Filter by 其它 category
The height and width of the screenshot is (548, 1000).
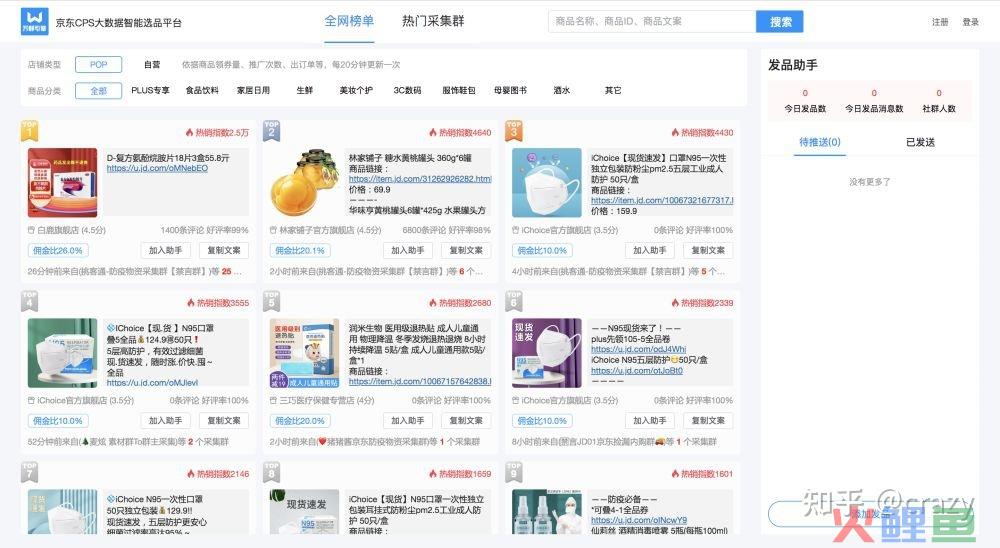pyautogui.click(x=613, y=91)
